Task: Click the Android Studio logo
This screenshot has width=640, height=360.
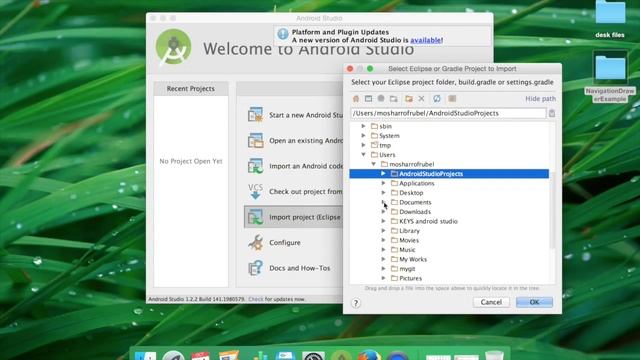Action: pos(173,47)
